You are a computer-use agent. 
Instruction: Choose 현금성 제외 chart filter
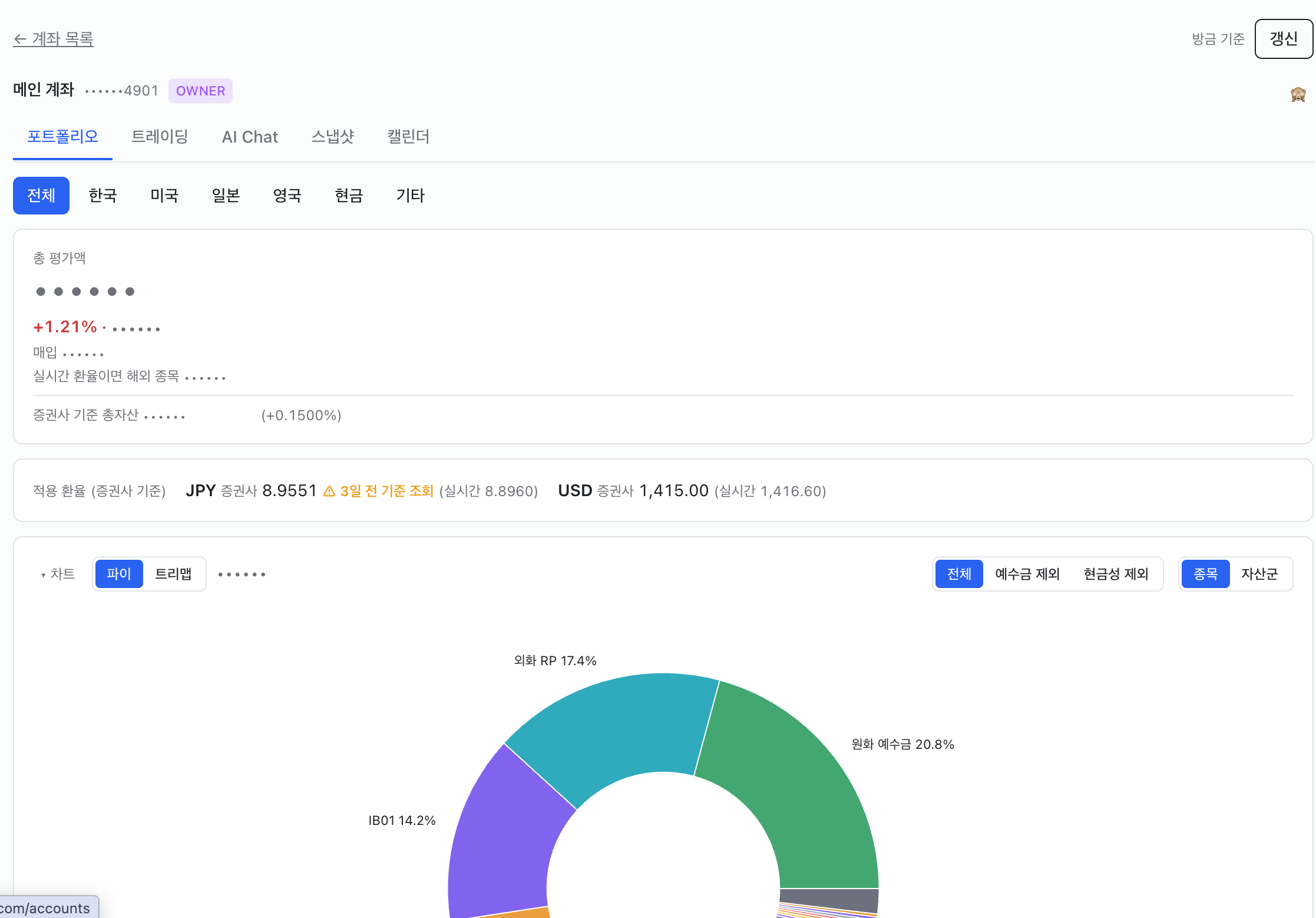[x=1116, y=574]
